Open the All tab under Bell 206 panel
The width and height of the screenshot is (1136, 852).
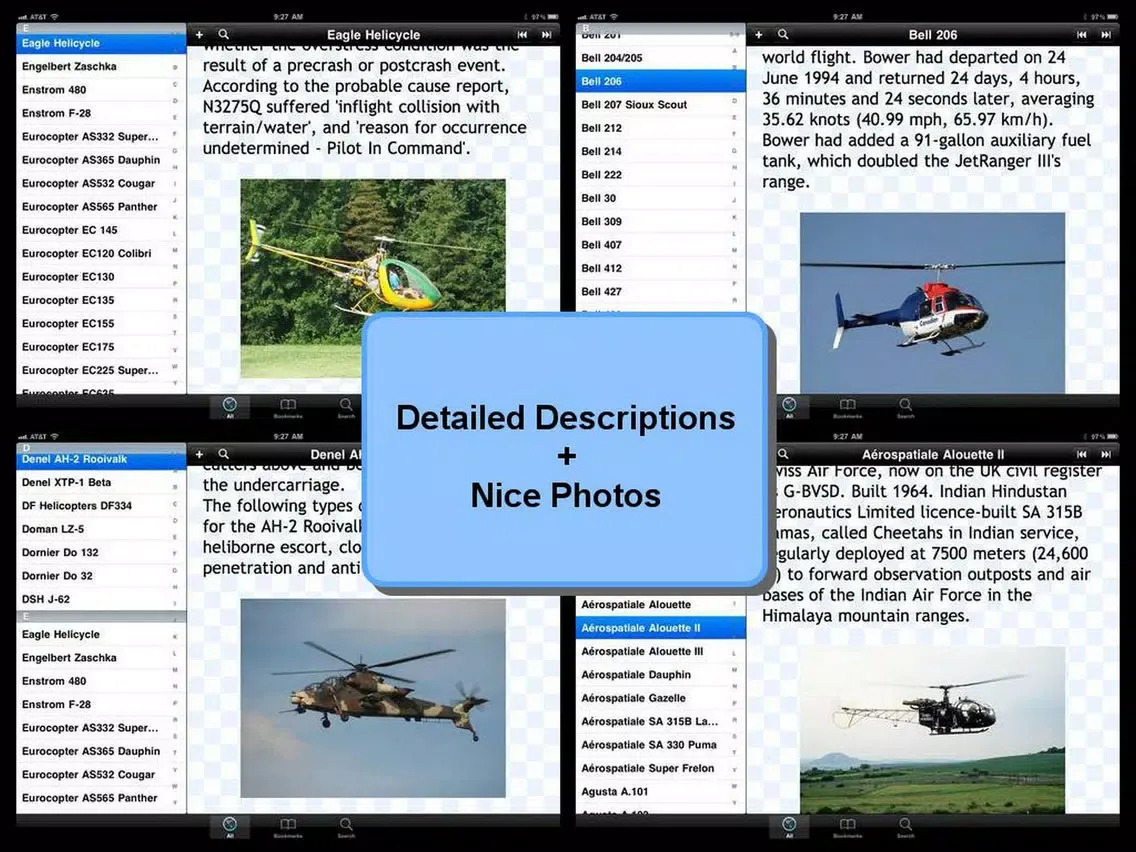[789, 407]
